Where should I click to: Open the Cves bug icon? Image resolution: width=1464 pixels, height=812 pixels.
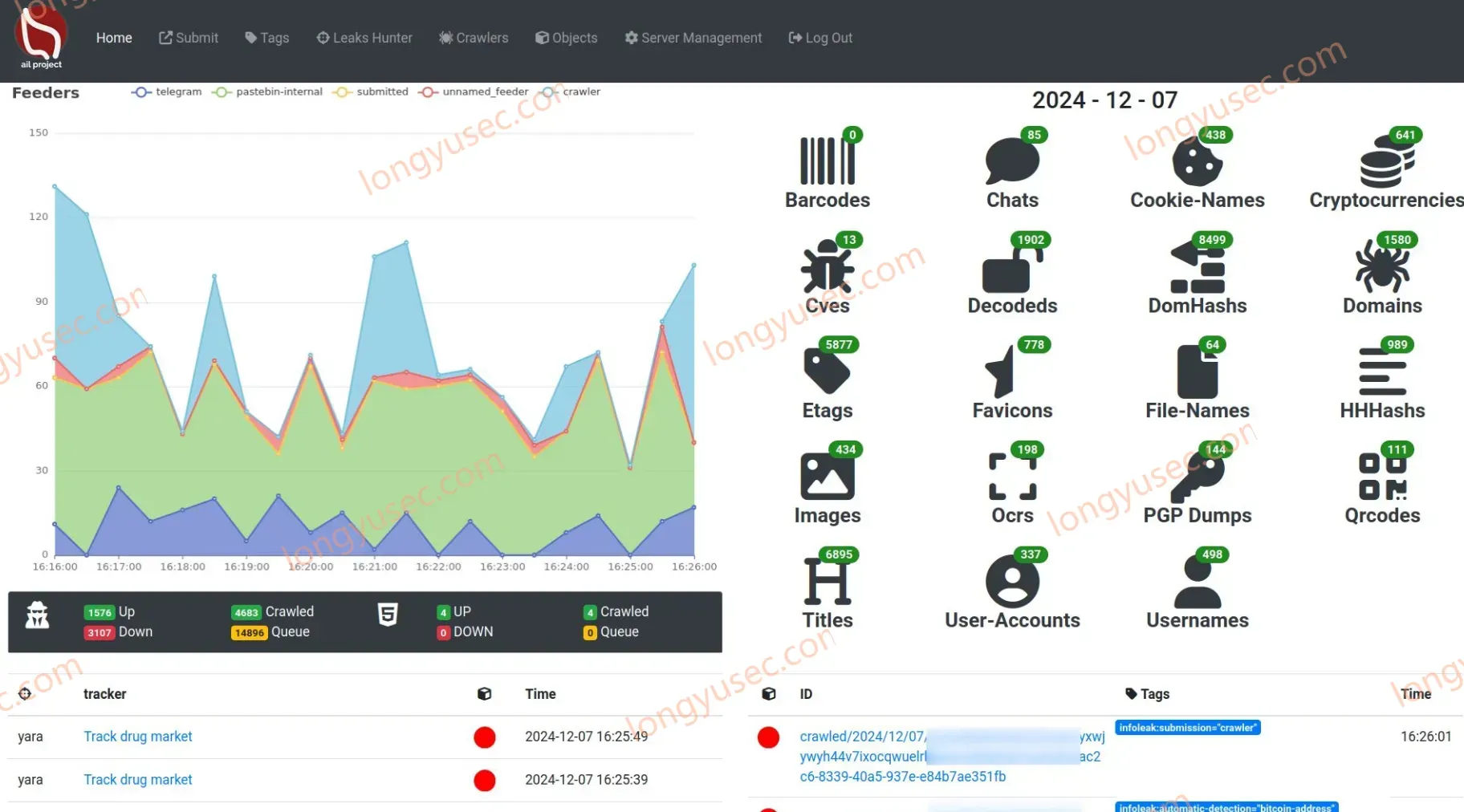point(827,267)
